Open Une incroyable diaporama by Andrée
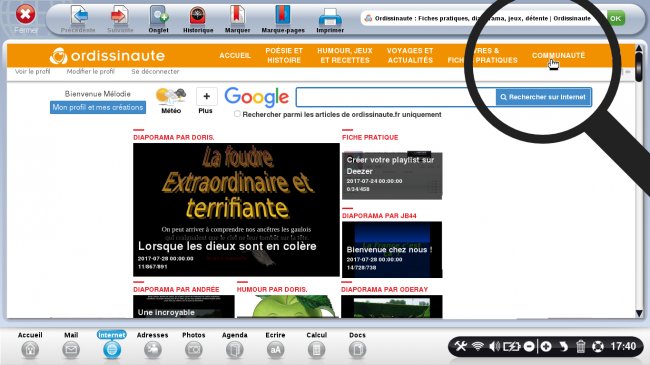 (184, 307)
